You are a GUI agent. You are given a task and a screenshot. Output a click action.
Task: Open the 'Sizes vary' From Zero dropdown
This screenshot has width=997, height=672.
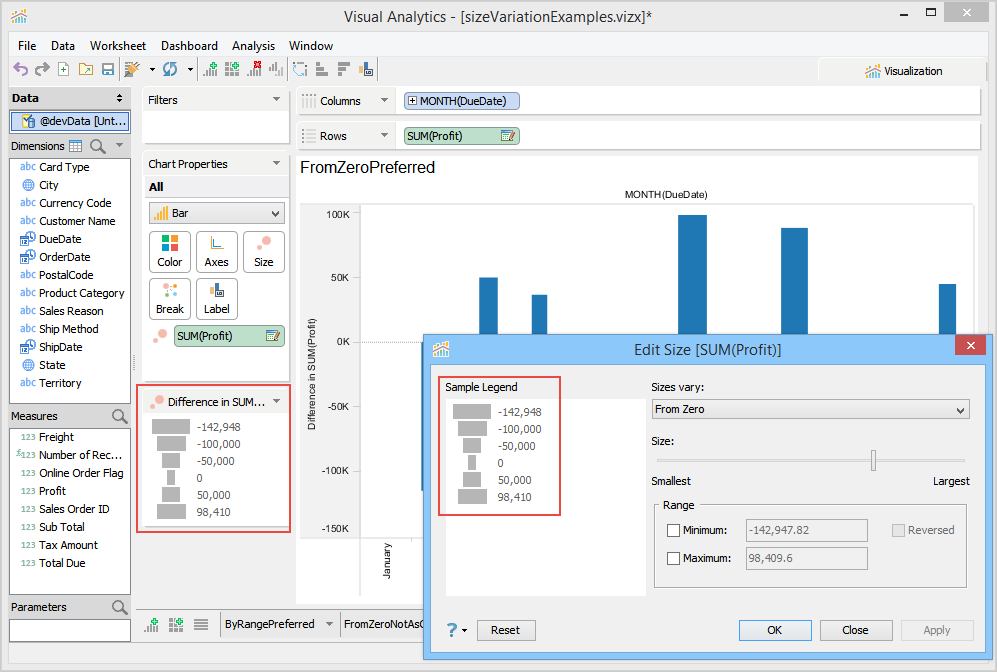(810, 409)
